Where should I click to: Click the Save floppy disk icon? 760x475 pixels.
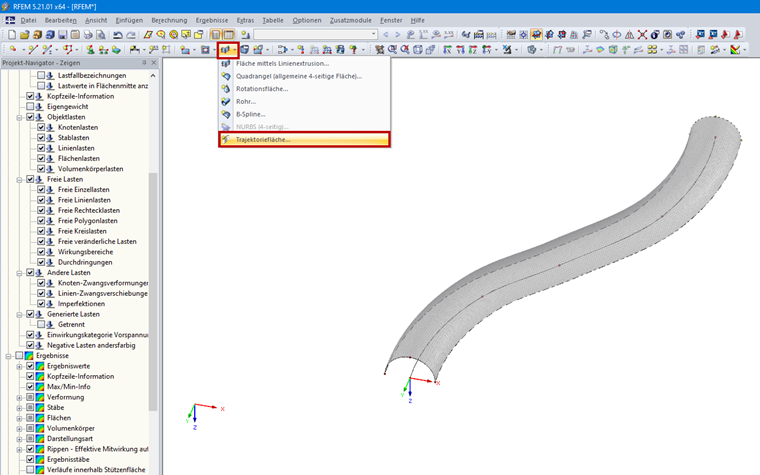tap(63, 34)
